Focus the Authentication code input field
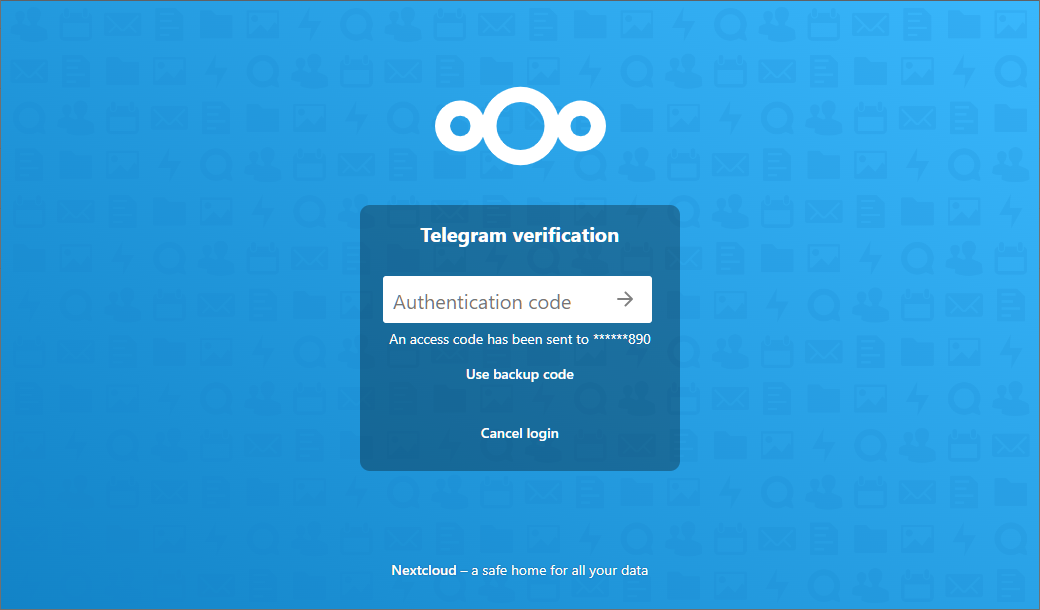 coord(517,300)
